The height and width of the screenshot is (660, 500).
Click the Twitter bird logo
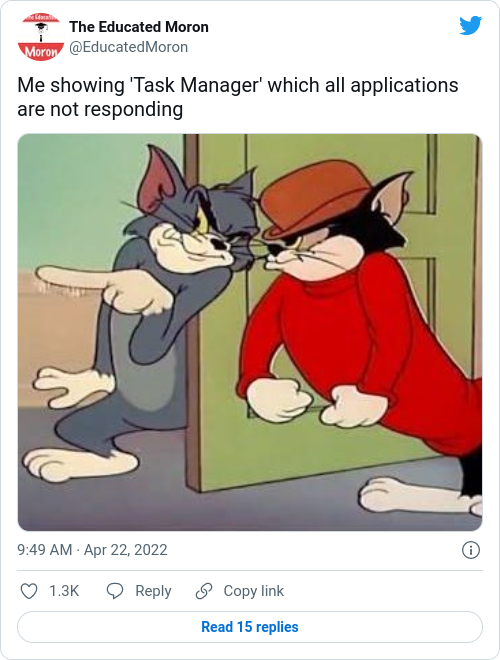(471, 26)
